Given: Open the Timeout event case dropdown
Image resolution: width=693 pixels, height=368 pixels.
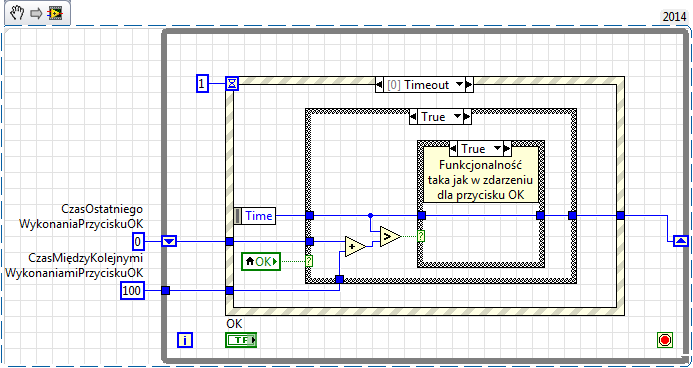Looking at the screenshot, I should click(x=460, y=85).
